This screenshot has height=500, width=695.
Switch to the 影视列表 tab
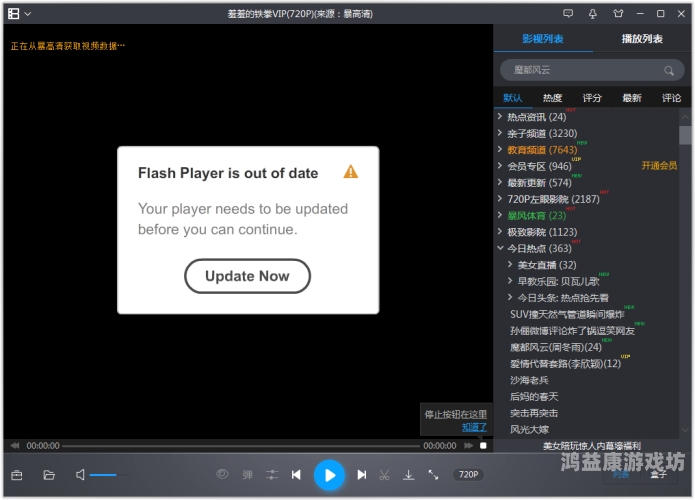pos(543,39)
